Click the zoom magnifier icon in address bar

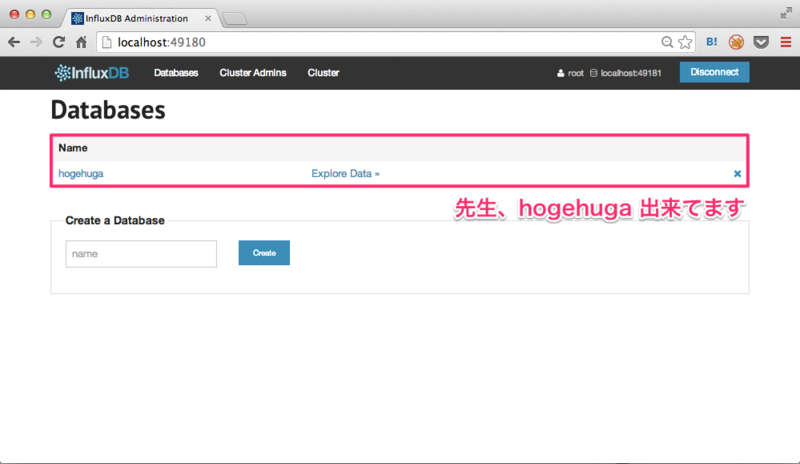tap(667, 42)
